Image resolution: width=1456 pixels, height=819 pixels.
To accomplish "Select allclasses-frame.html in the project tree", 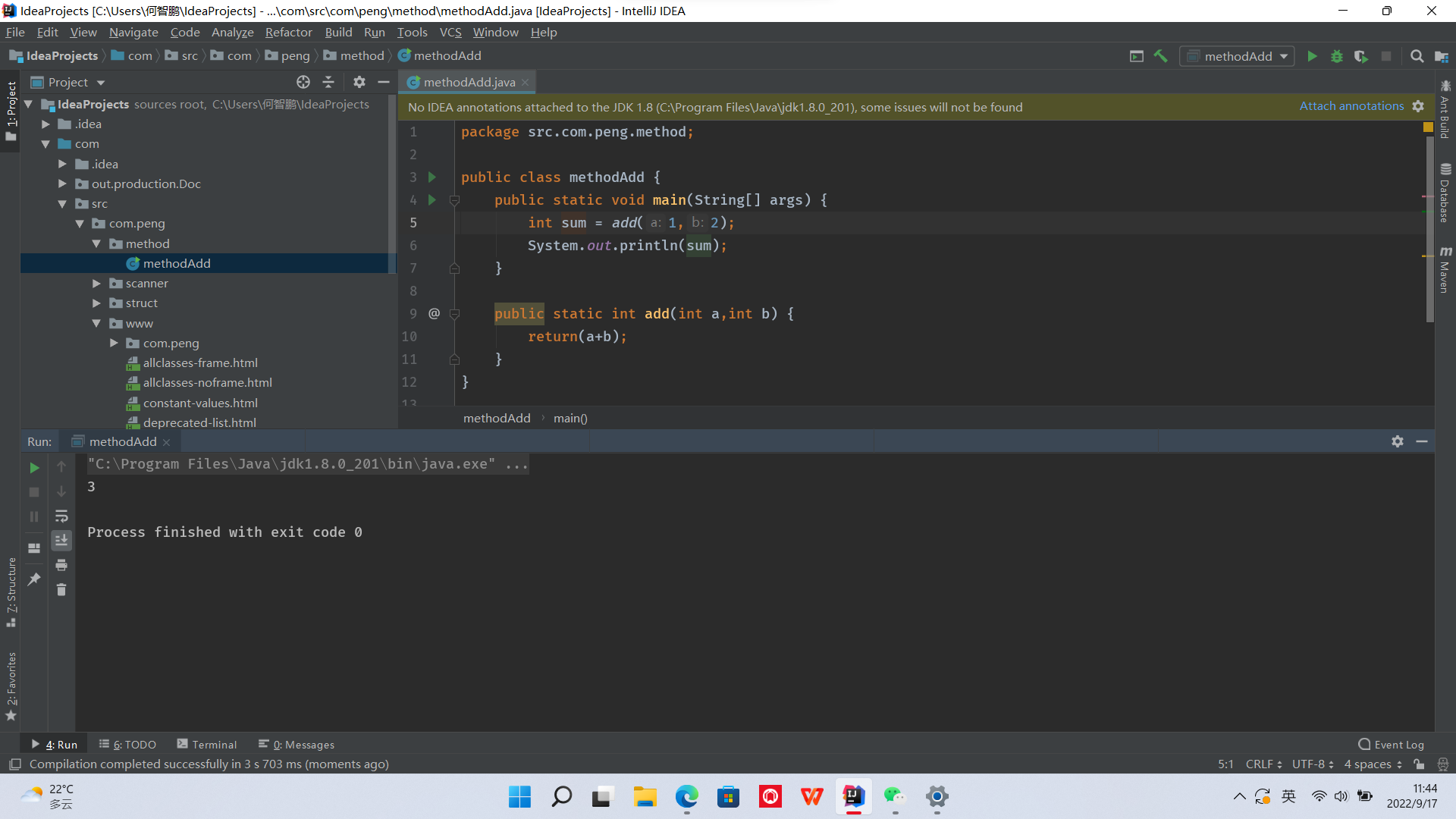I will coord(200,363).
